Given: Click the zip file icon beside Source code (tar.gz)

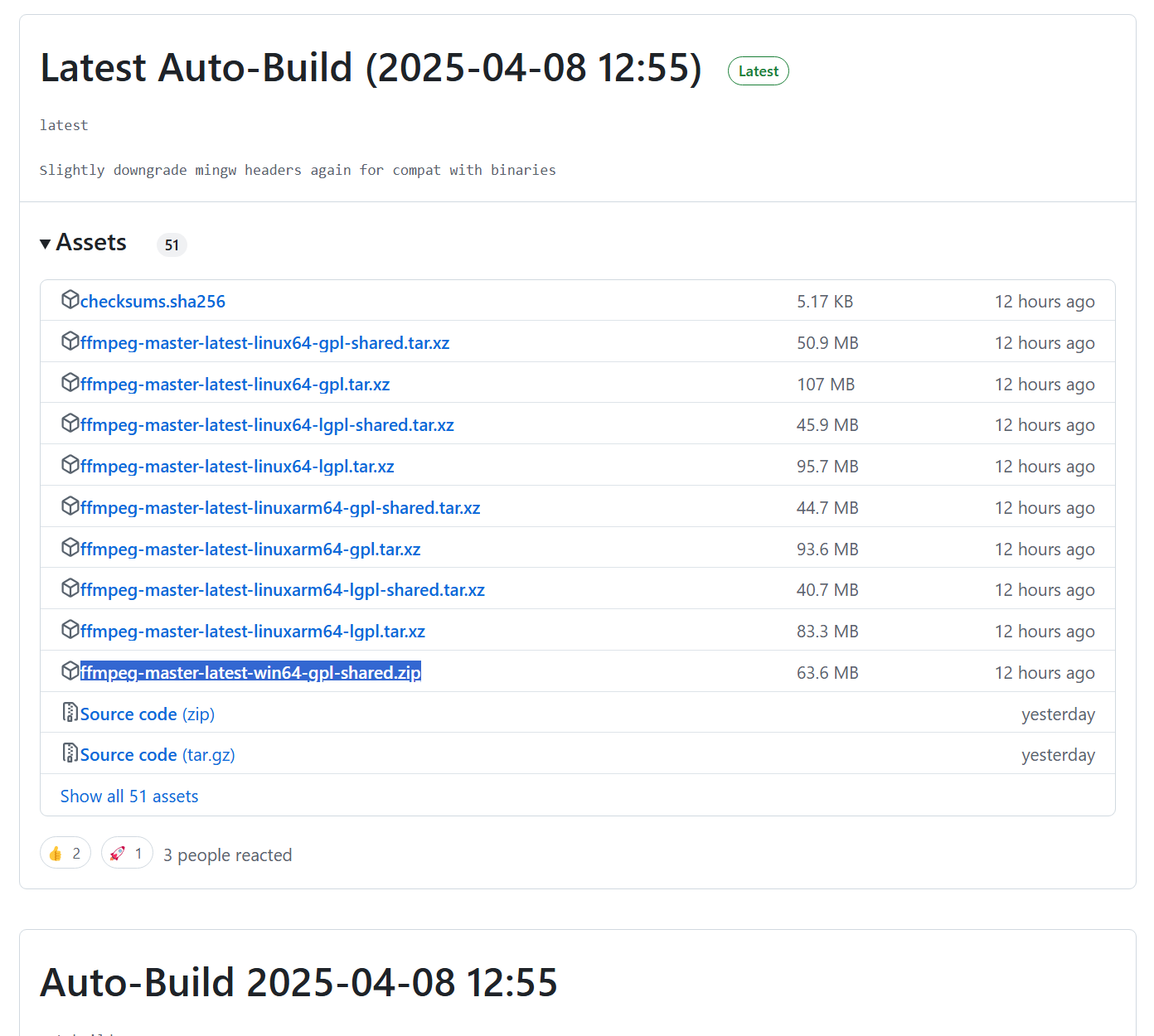Looking at the screenshot, I should (x=70, y=753).
